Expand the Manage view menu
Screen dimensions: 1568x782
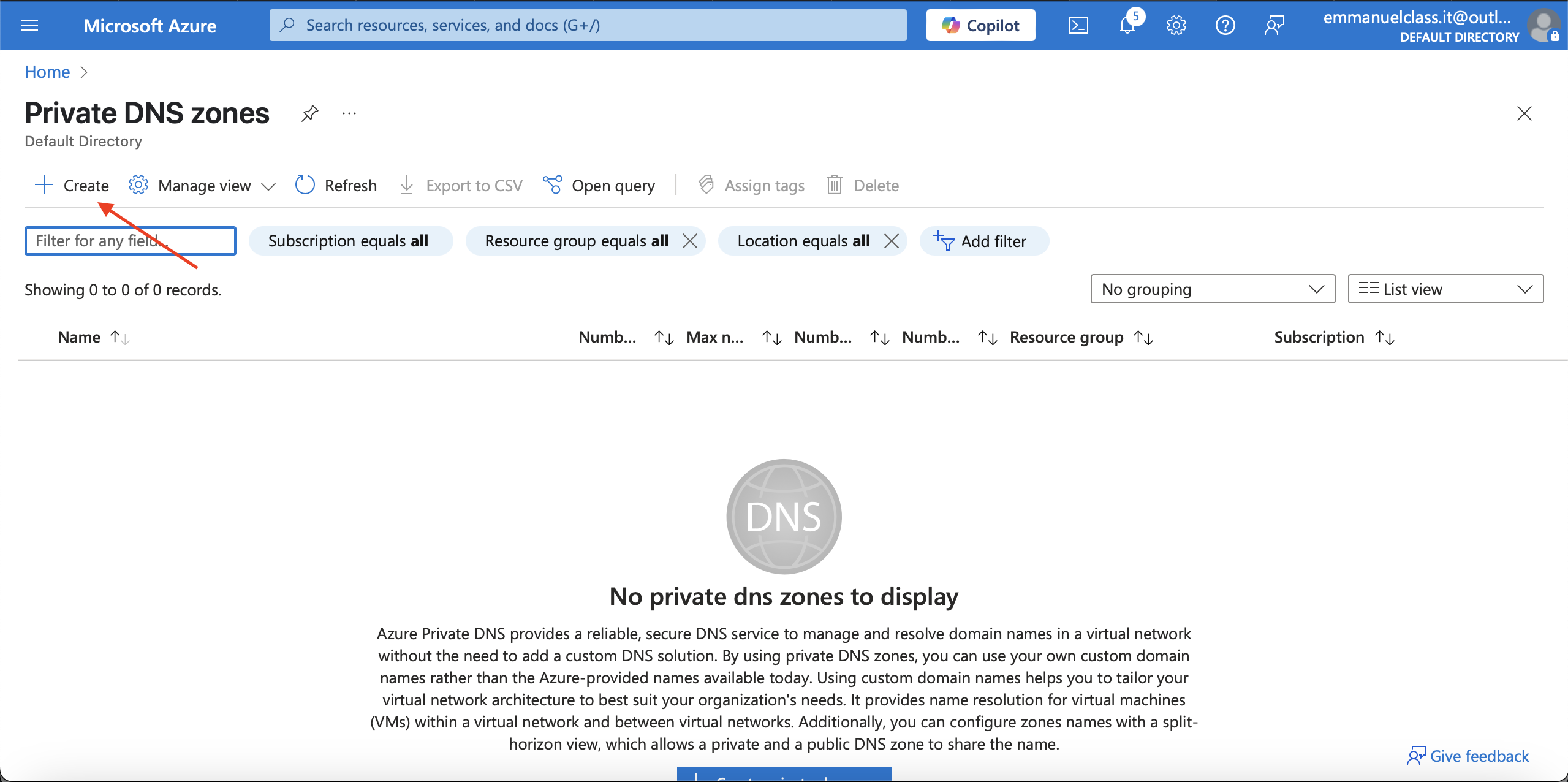(202, 185)
